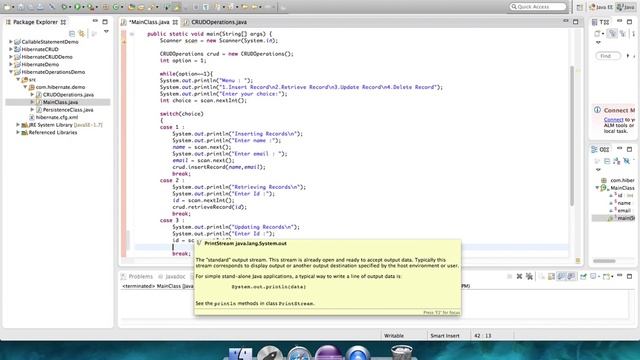Collapse the src folder
Image resolution: width=640 pixels, height=360 pixels.
point(18,79)
